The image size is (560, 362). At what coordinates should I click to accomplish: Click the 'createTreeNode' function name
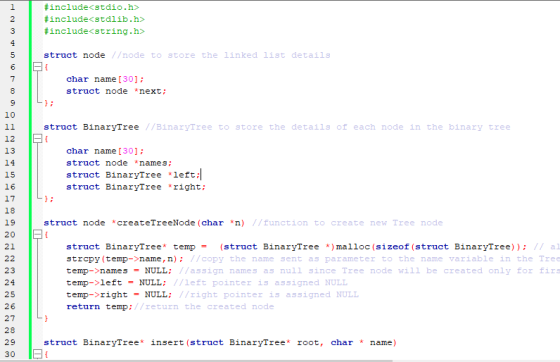point(156,222)
